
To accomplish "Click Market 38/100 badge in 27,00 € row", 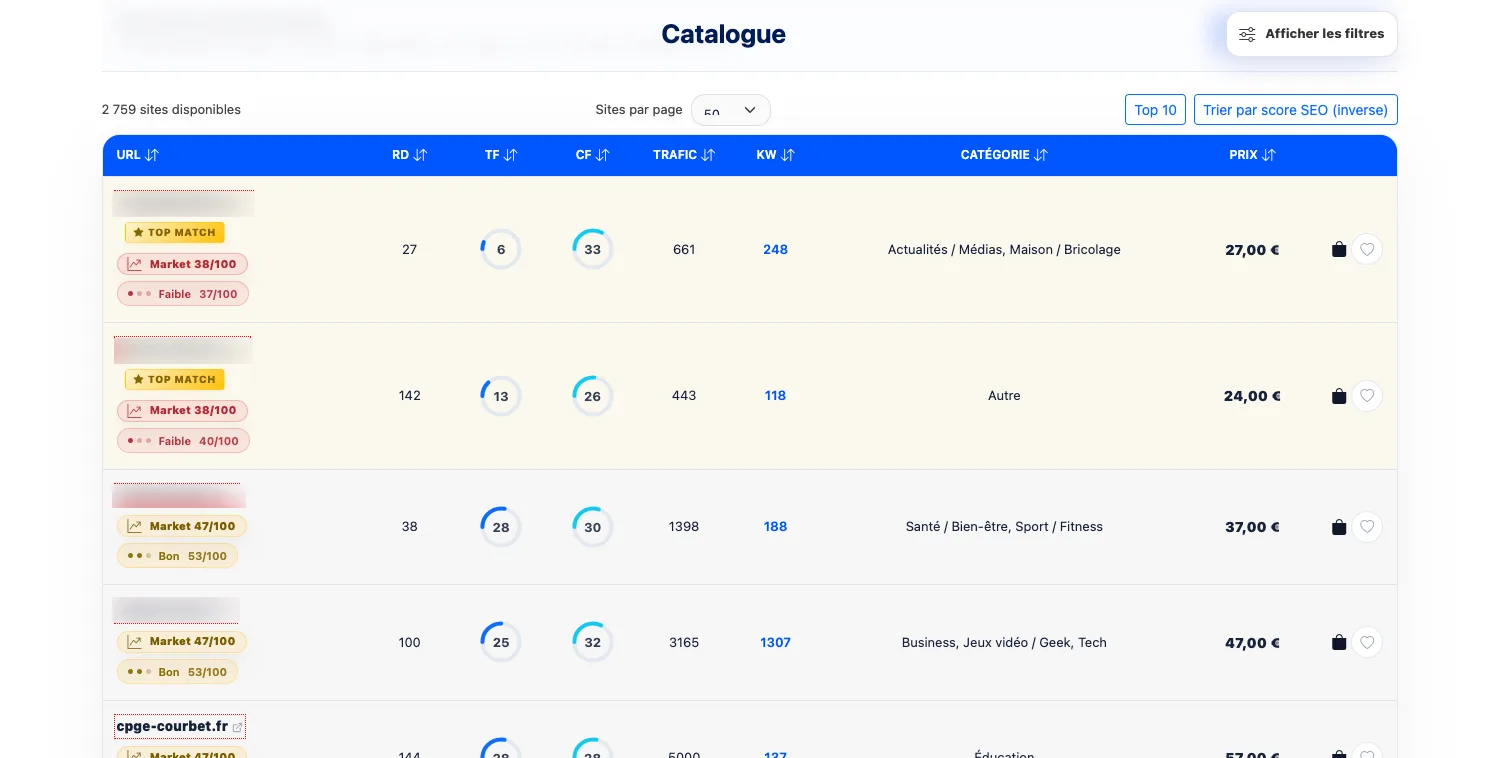I will point(182,264).
